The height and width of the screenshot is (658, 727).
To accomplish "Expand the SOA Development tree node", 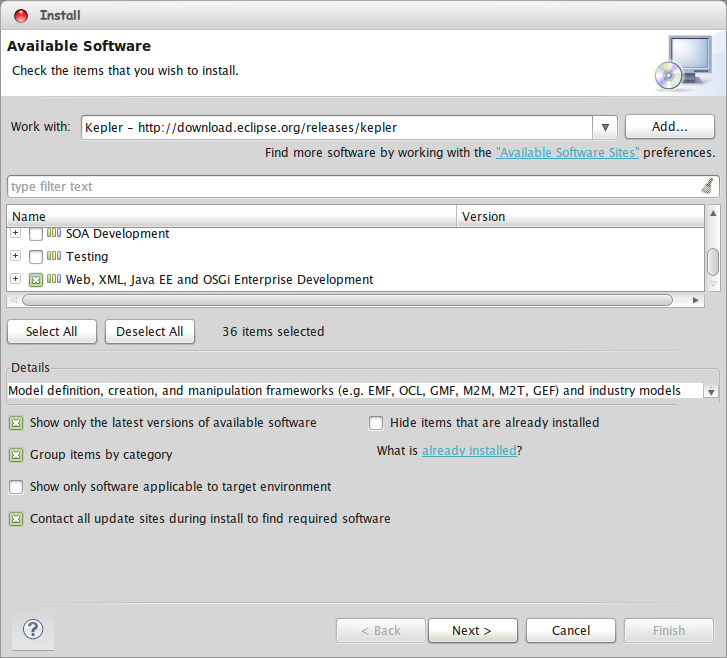I will (x=16, y=233).
